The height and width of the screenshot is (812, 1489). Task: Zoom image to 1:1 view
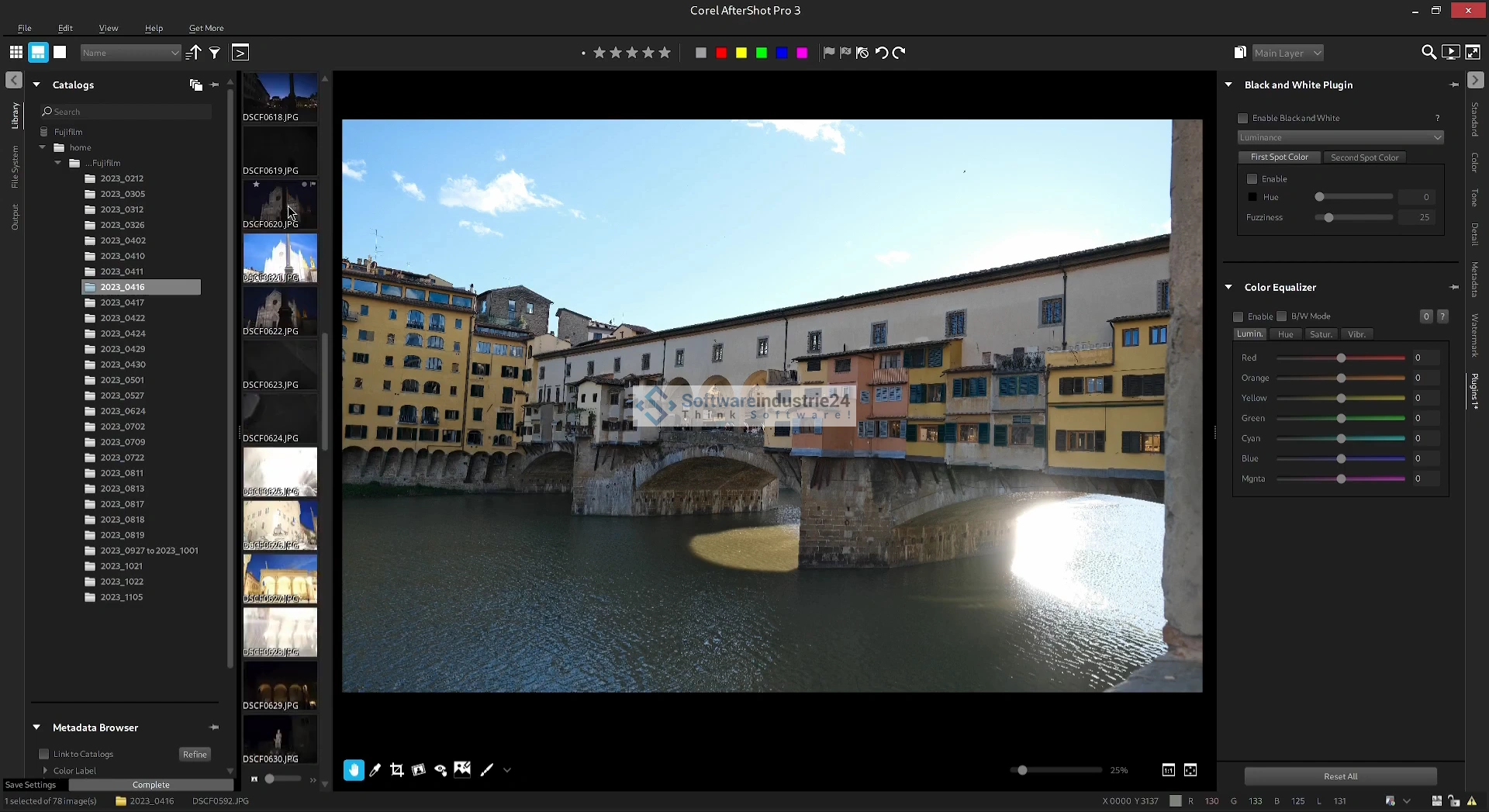click(x=1169, y=770)
